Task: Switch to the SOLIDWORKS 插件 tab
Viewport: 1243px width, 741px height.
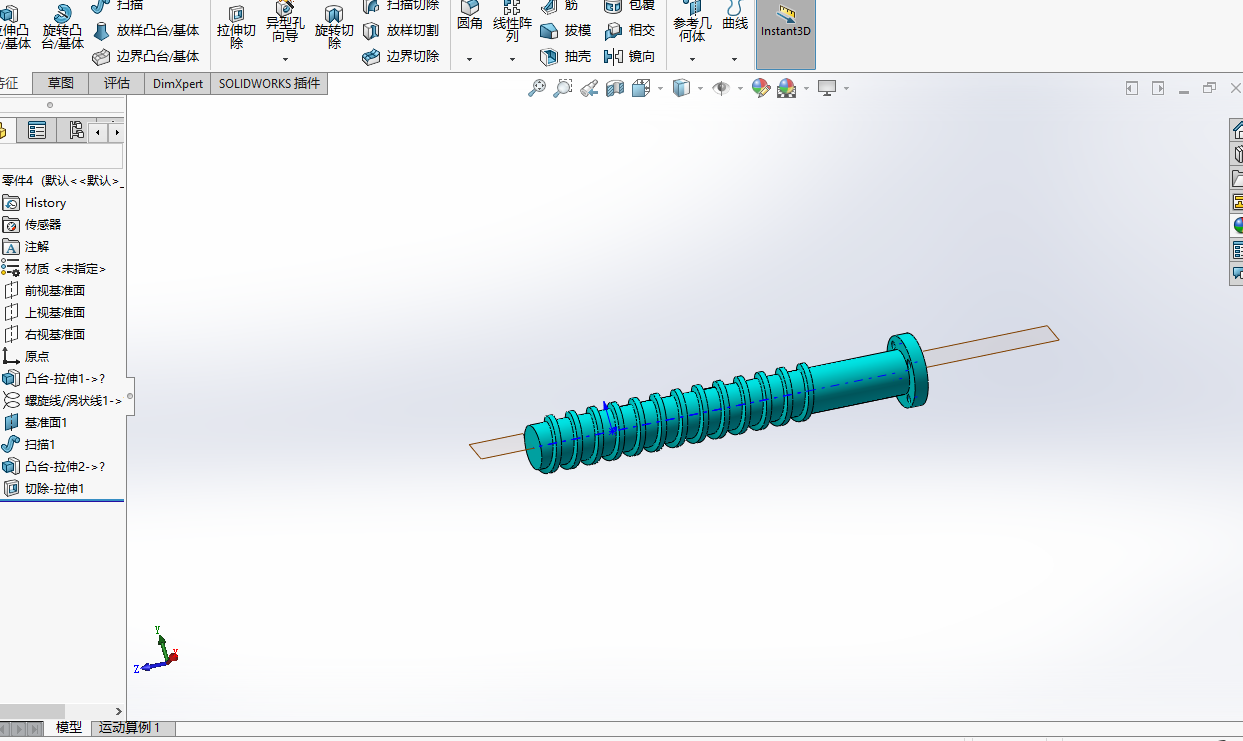Action: point(270,84)
